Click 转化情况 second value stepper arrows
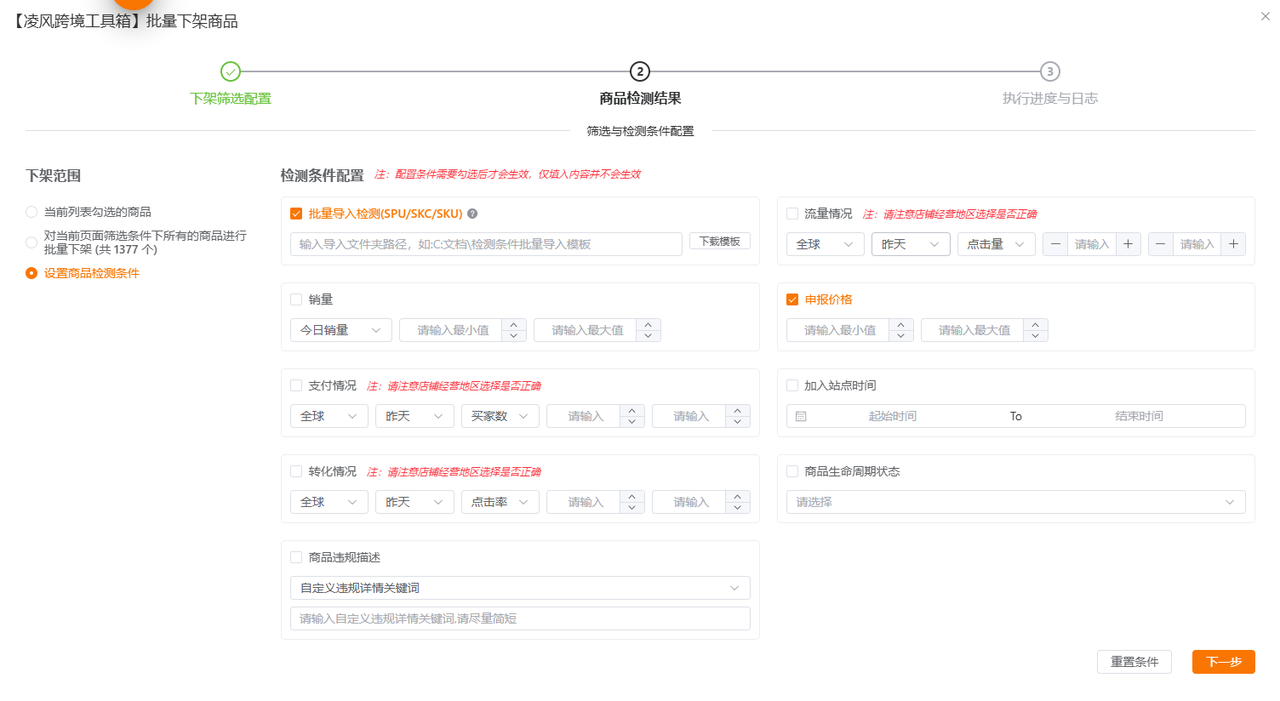This screenshot has width=1280, height=701. tap(738, 502)
